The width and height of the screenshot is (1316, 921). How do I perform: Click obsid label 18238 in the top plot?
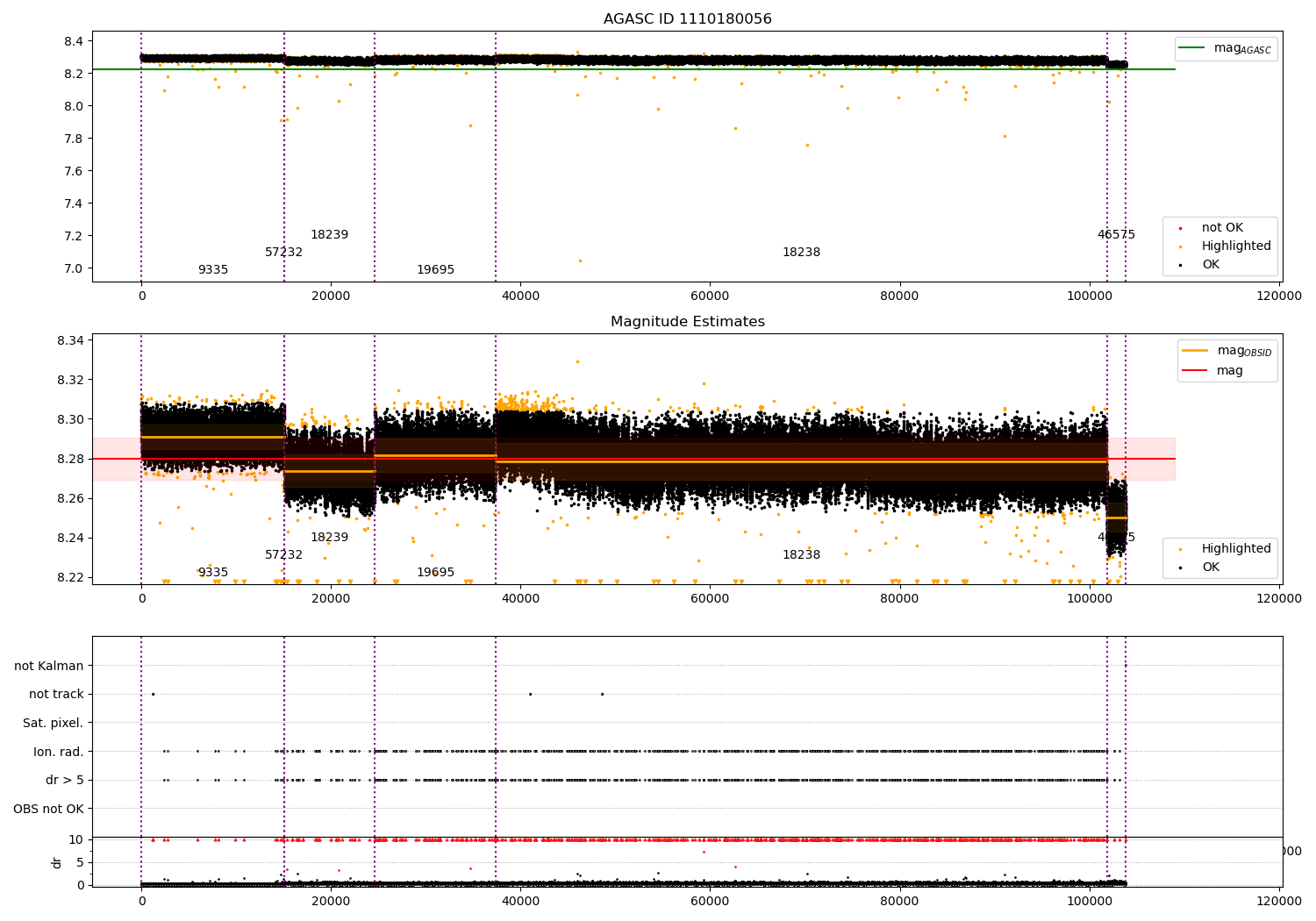(x=801, y=253)
